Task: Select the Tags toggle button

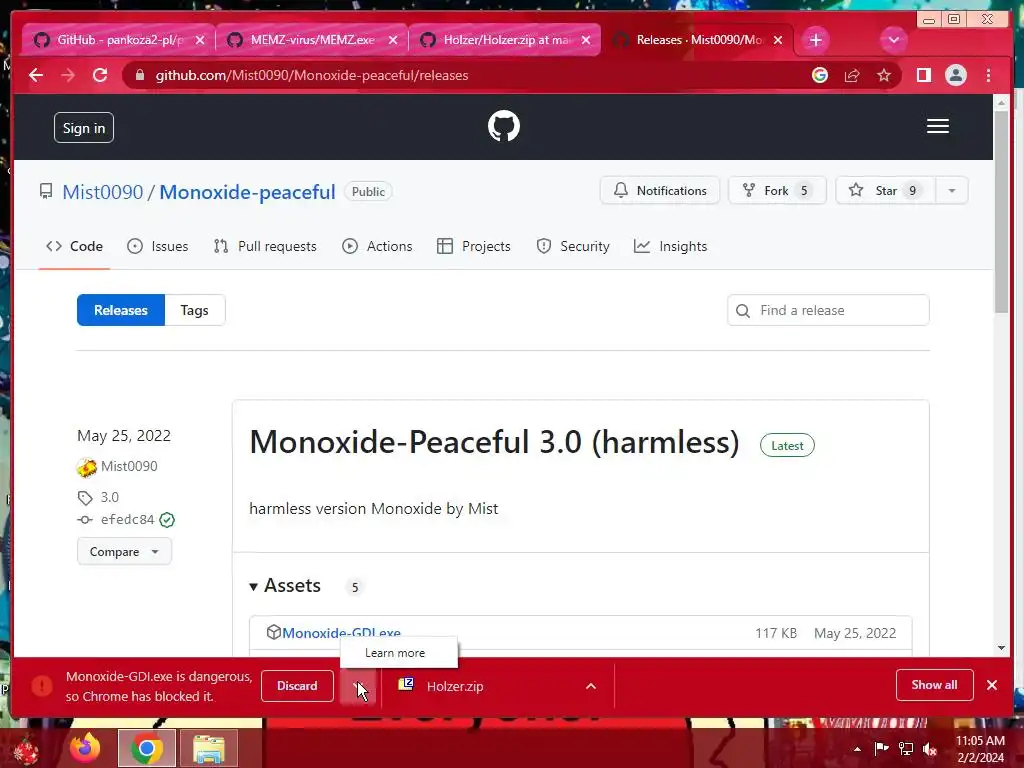Action: pyautogui.click(x=195, y=310)
